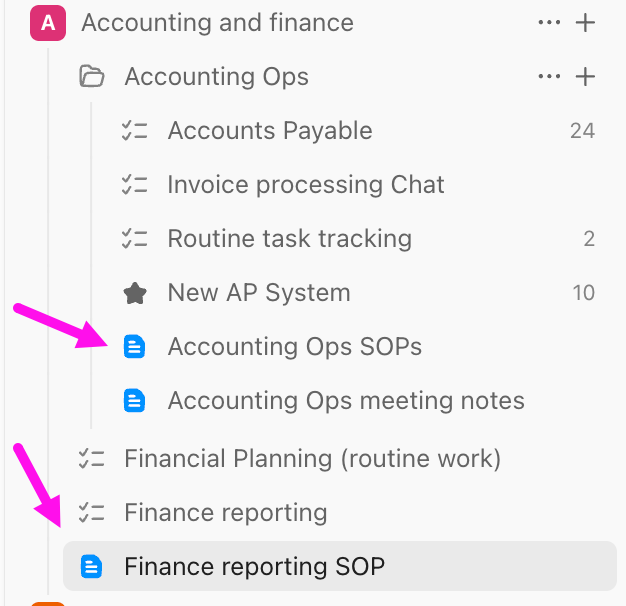Click the Accounting Ops folder icon
Image resolution: width=626 pixels, height=606 pixels.
coord(92,76)
